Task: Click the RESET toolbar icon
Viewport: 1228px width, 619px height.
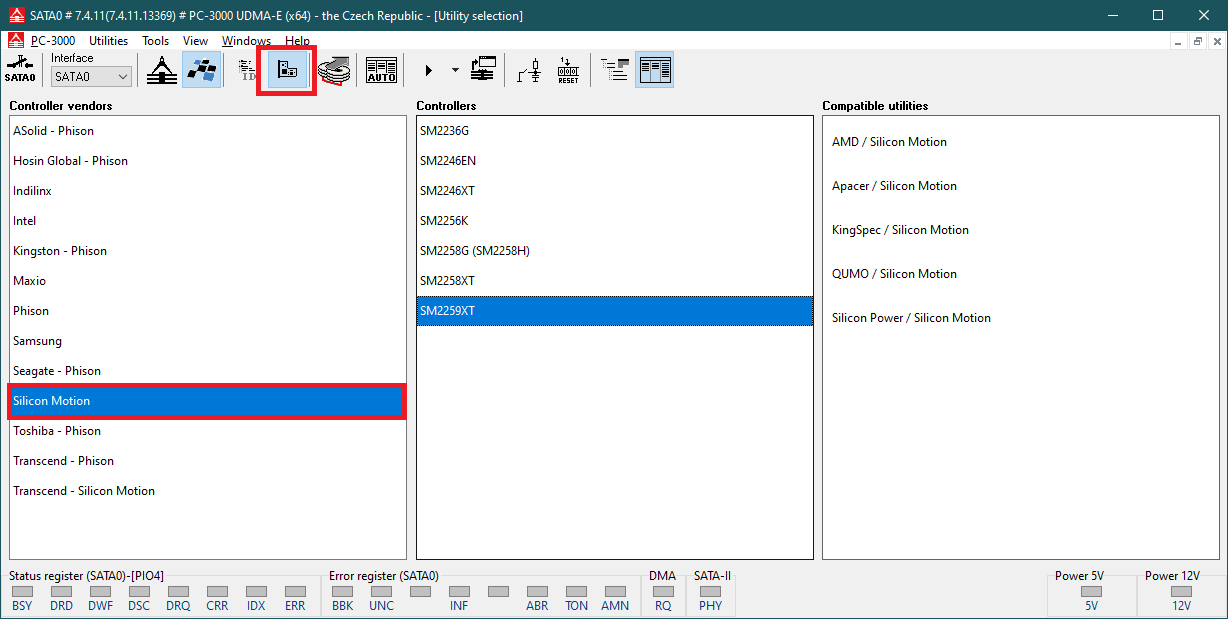Action: click(x=568, y=70)
